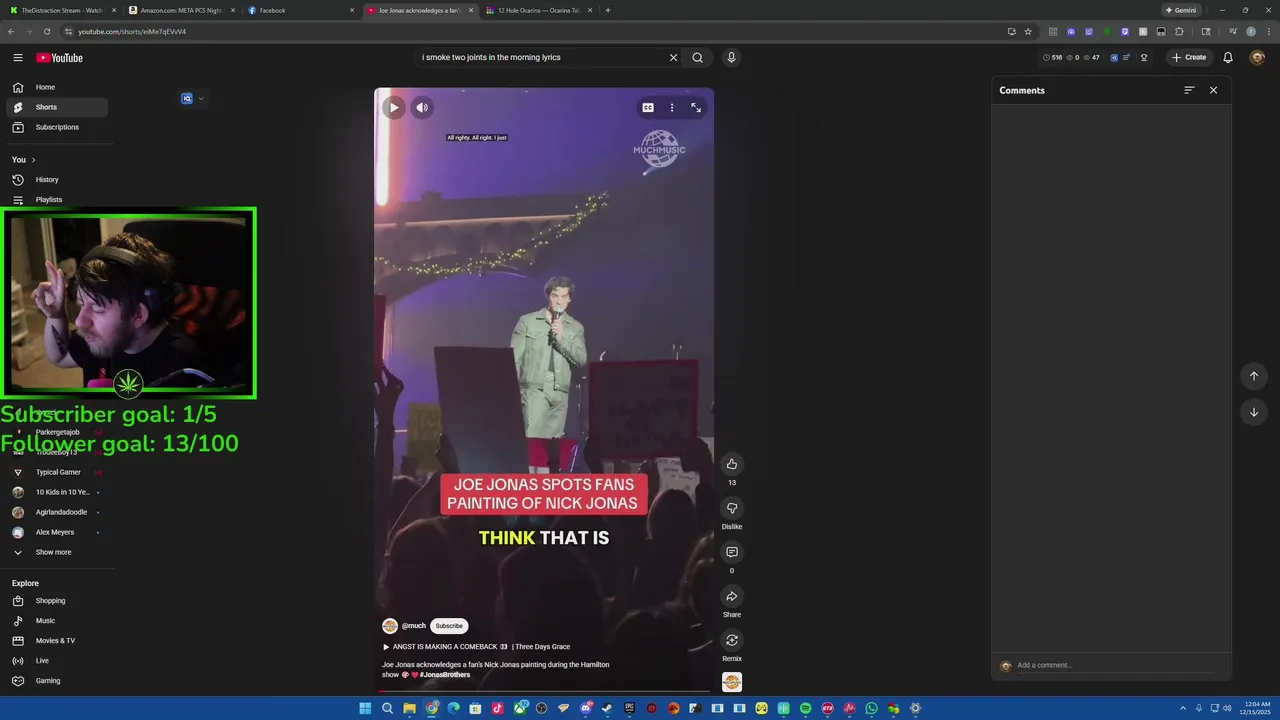Click the trophy icon in the stats bar

(x=1144, y=58)
